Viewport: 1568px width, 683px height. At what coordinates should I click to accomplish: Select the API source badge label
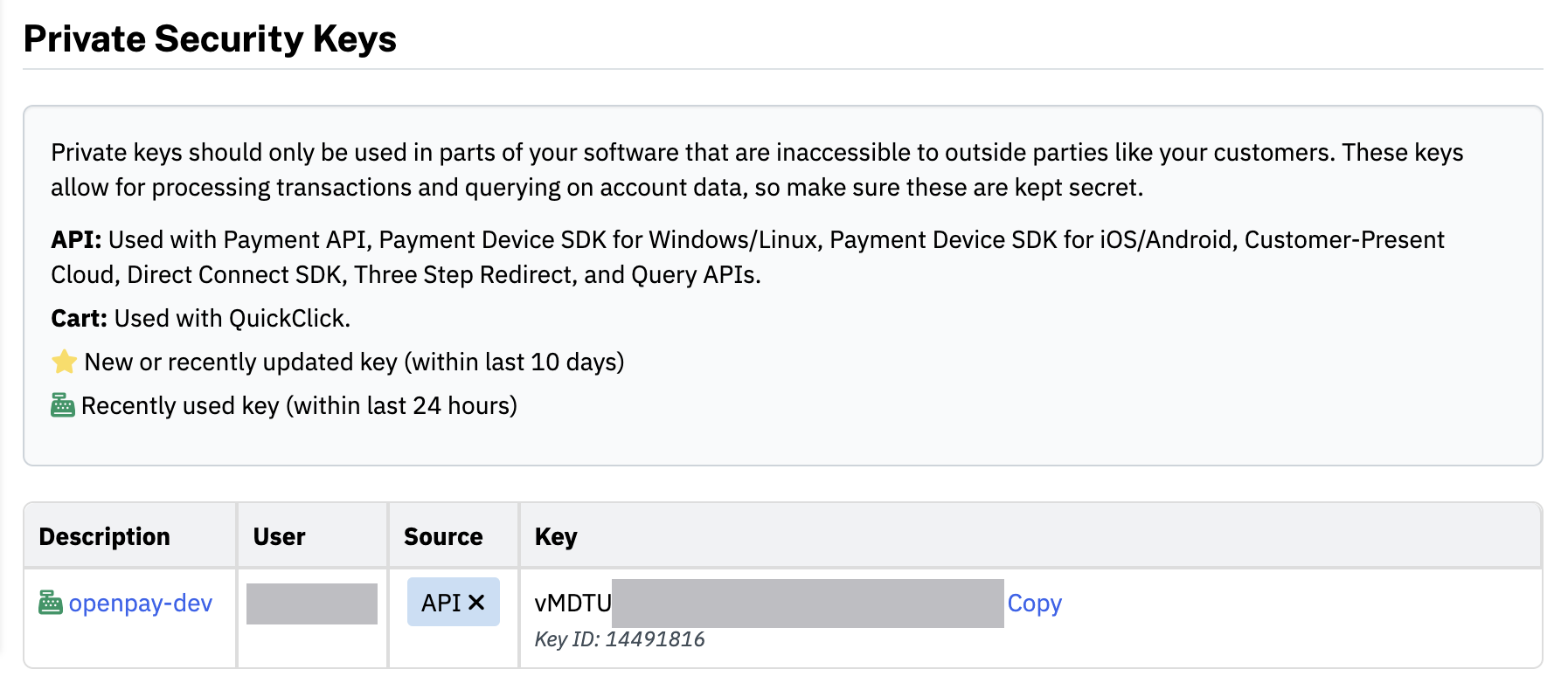click(x=441, y=602)
